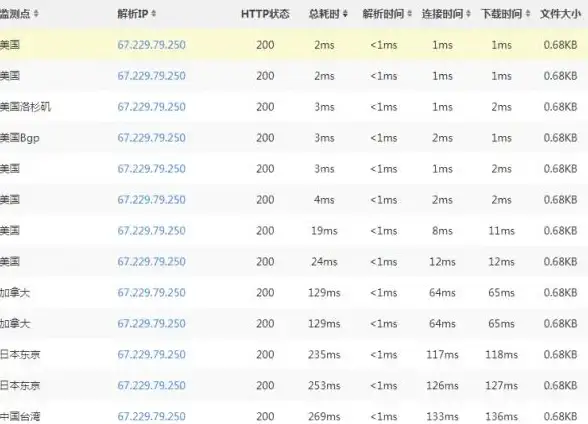
Task: Select the 文件大小 column header
Action: (560, 14)
